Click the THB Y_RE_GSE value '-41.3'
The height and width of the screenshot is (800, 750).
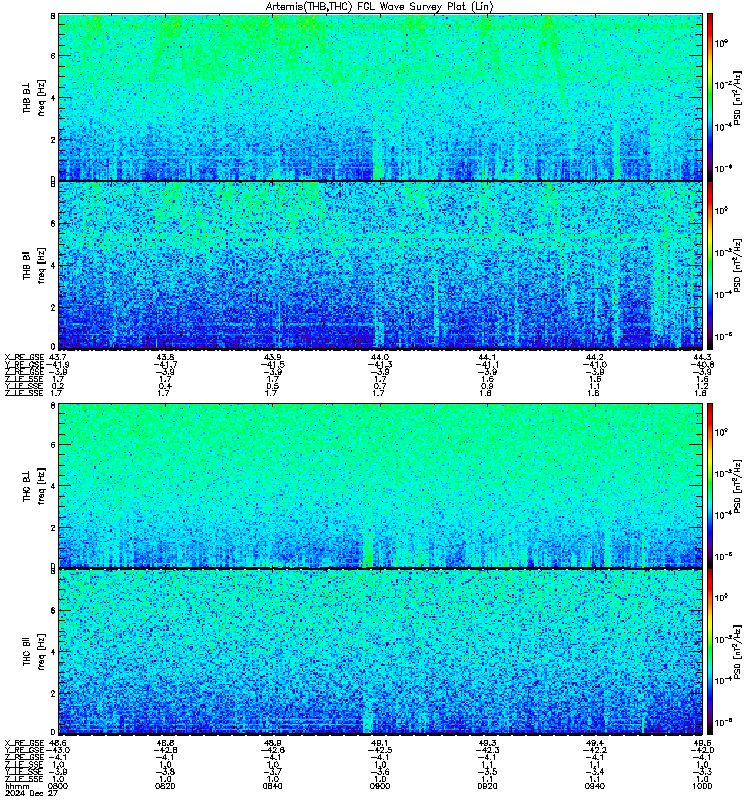click(x=380, y=365)
